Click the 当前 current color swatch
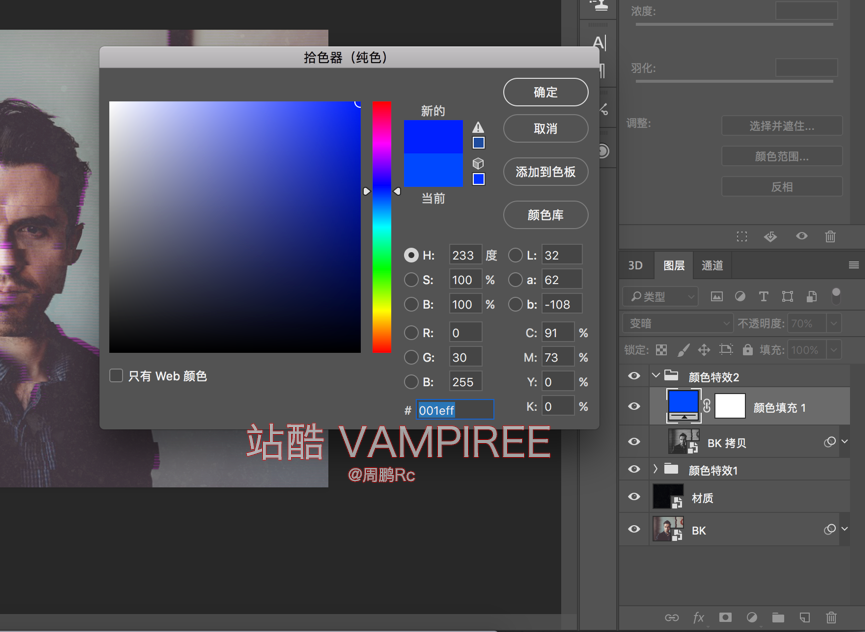Screen dimensions: 865x632 (434, 170)
